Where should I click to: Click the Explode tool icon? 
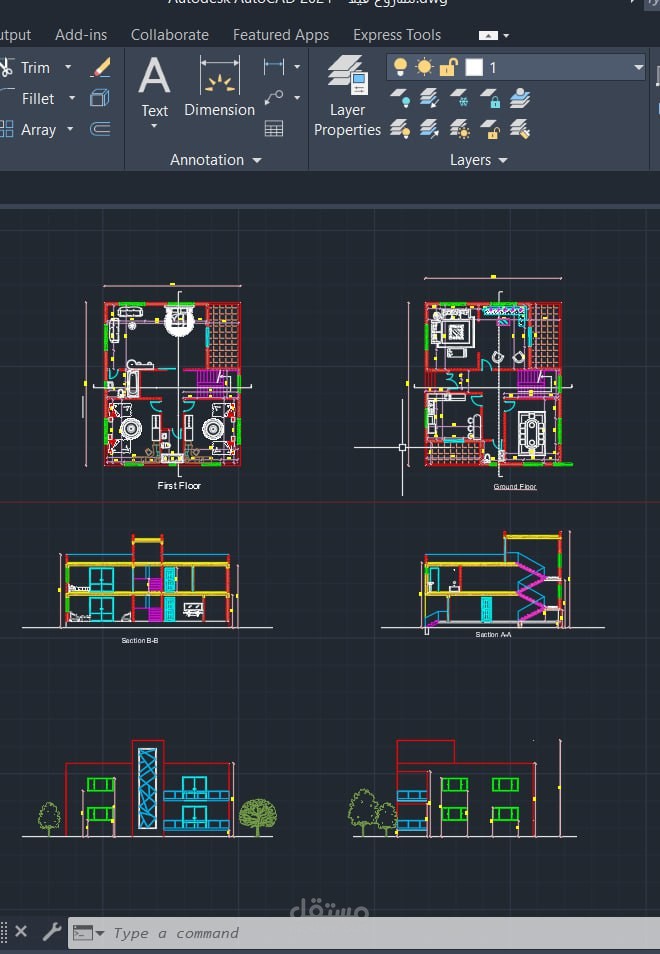pyautogui.click(x=100, y=98)
